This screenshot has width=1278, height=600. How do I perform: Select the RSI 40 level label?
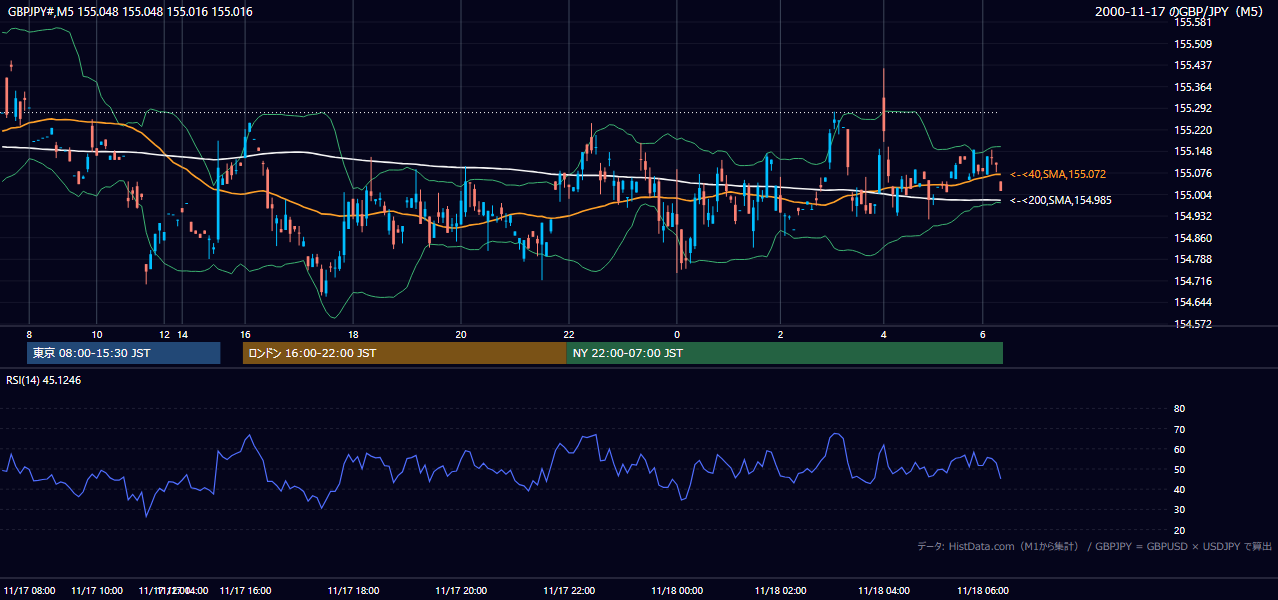point(1179,489)
